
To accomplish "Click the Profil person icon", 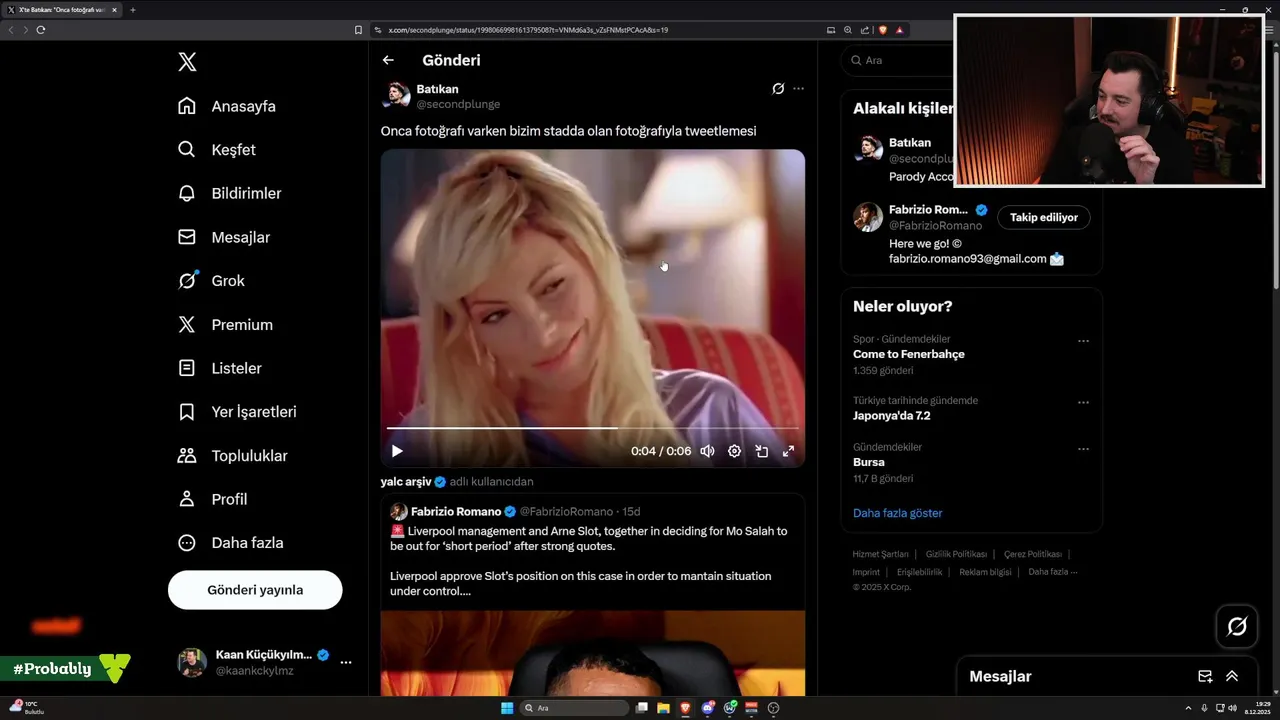I will pos(187,499).
